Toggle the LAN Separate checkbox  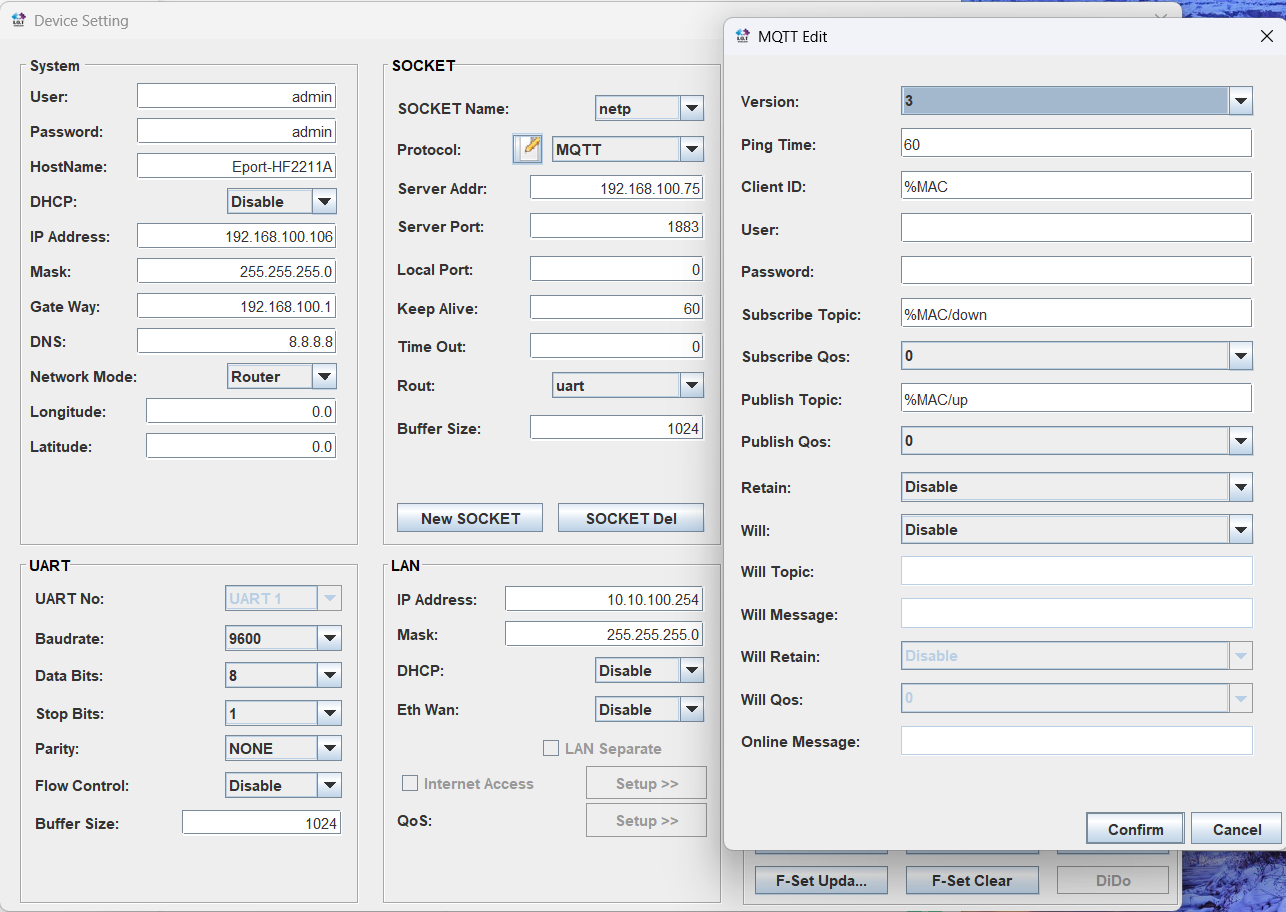click(551, 748)
